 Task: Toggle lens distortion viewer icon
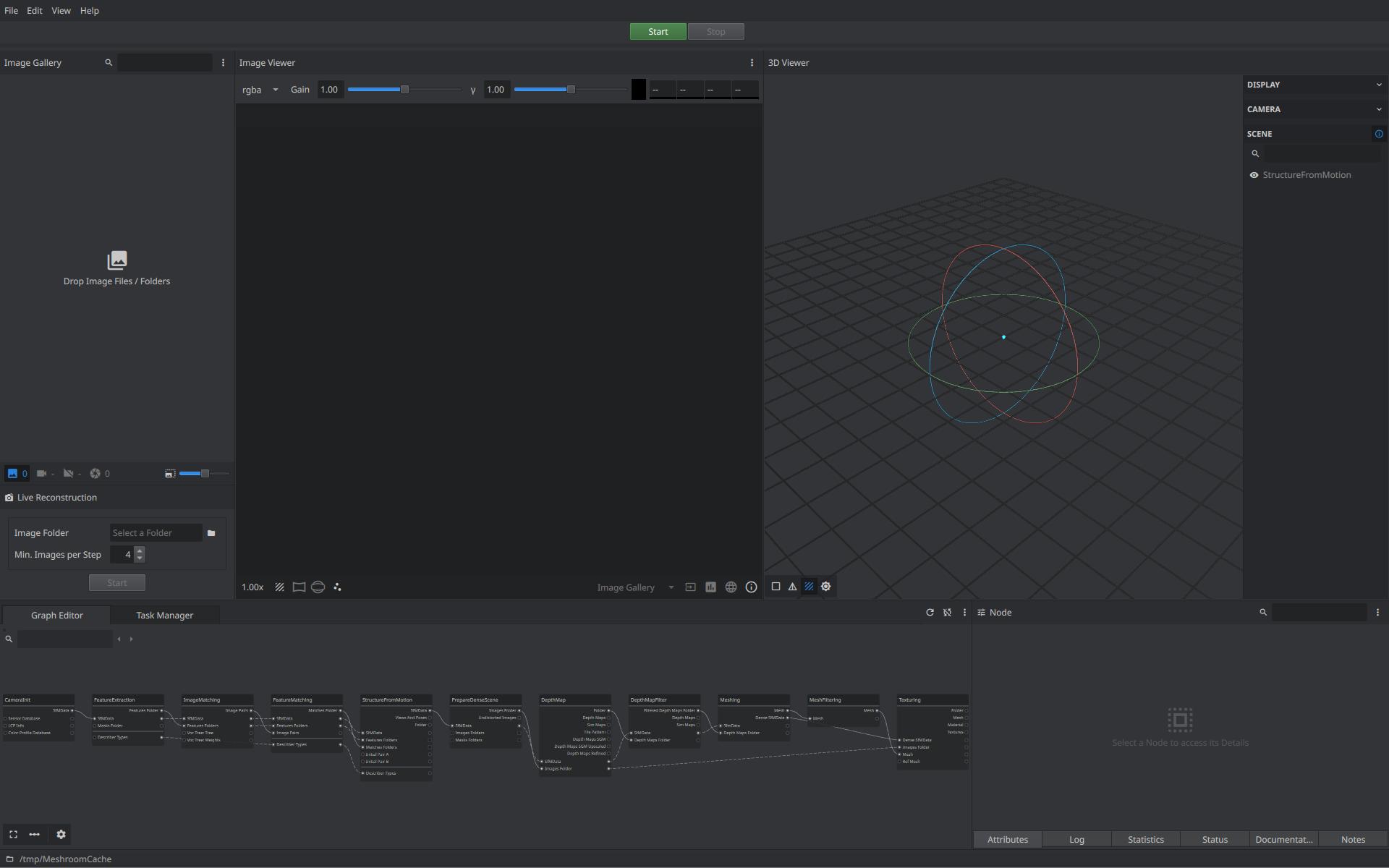[299, 587]
